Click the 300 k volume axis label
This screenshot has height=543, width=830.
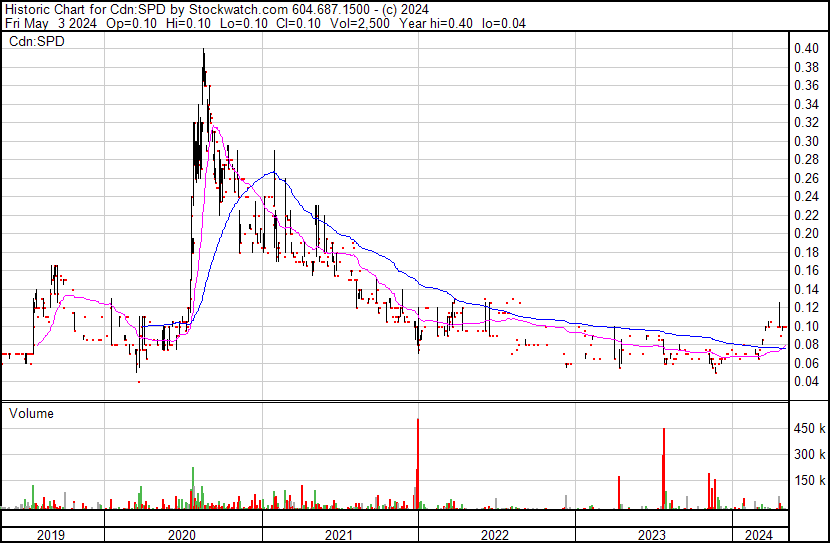[809, 455]
